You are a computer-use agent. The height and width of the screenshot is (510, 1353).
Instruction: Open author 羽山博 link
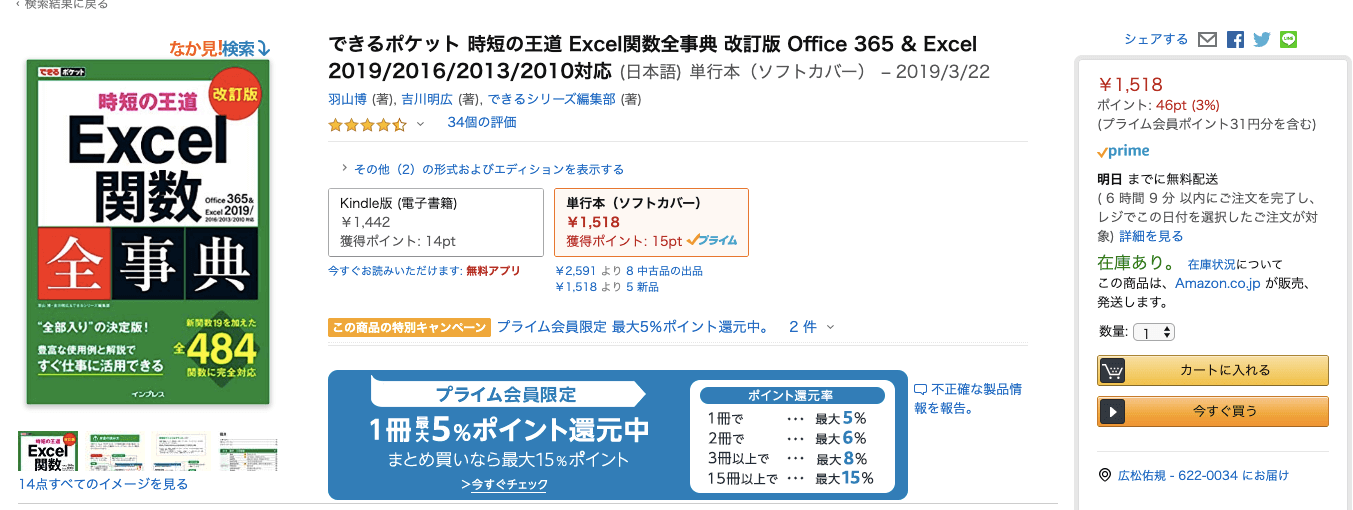348,99
